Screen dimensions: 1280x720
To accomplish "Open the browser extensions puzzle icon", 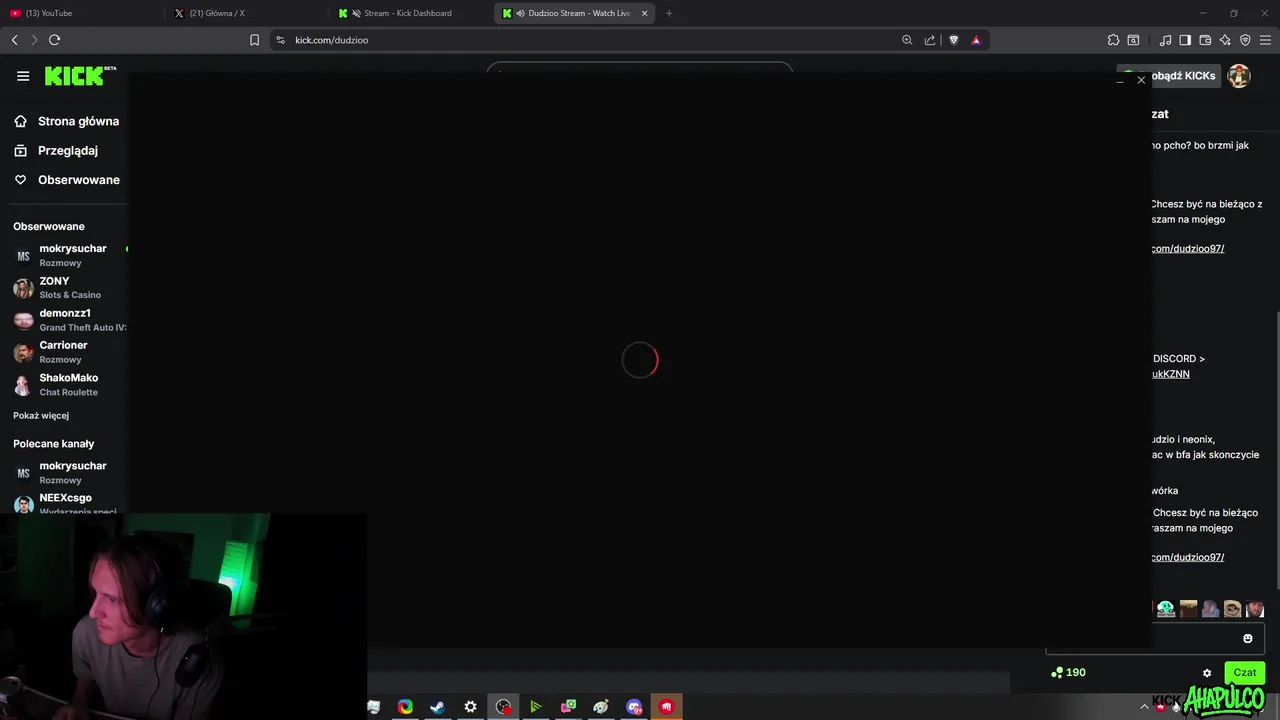I will (1113, 40).
